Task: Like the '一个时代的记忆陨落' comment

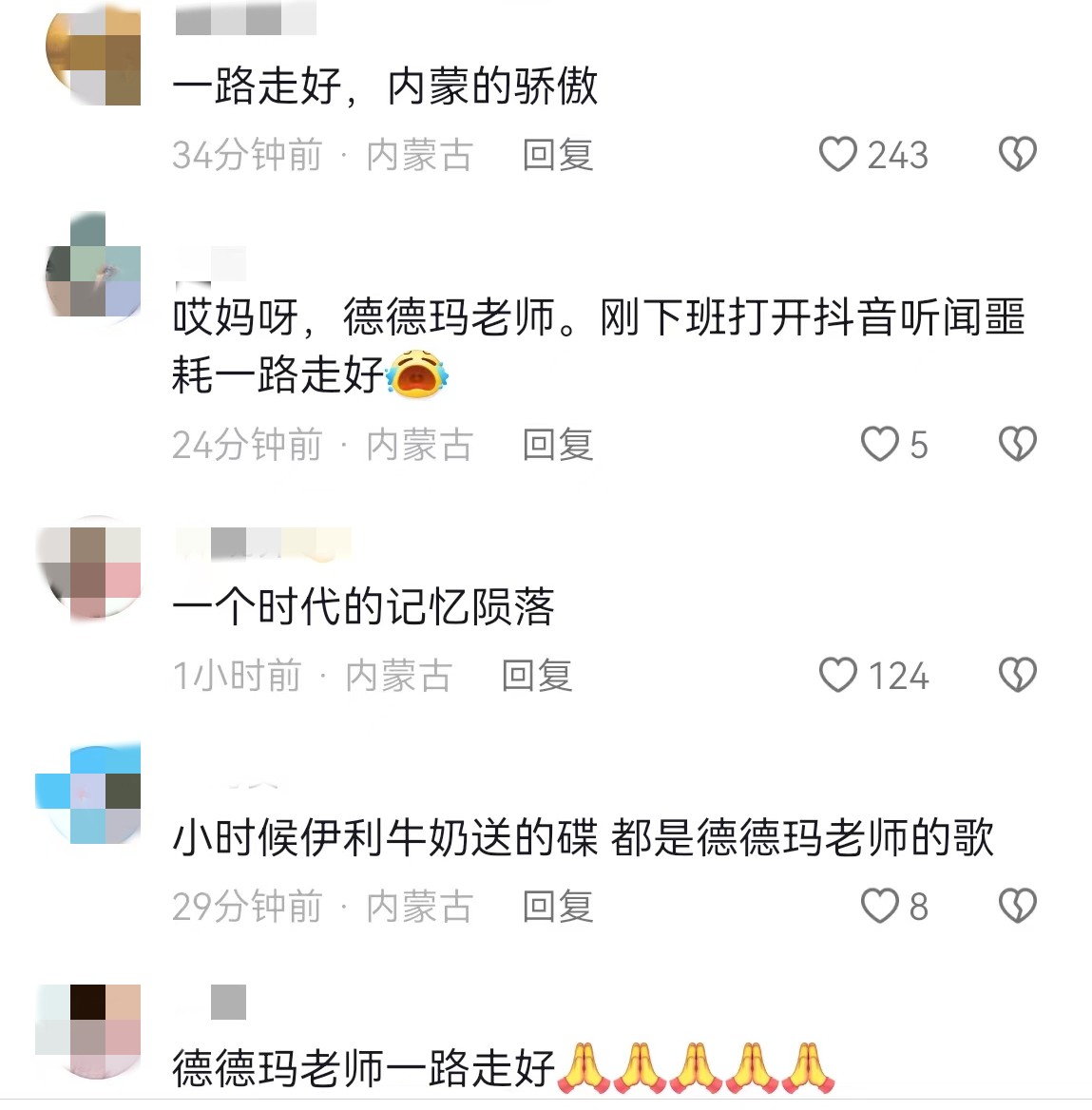Action: point(837,675)
